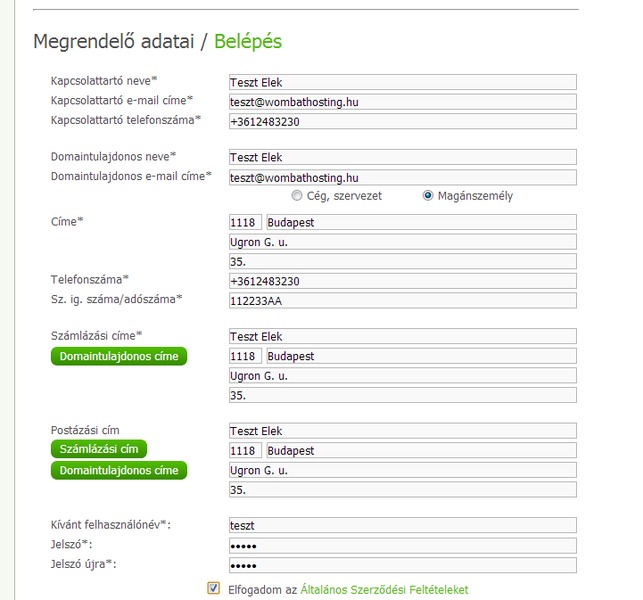
Task: Edit the owner's Telefonszáma field
Action: coord(402,281)
